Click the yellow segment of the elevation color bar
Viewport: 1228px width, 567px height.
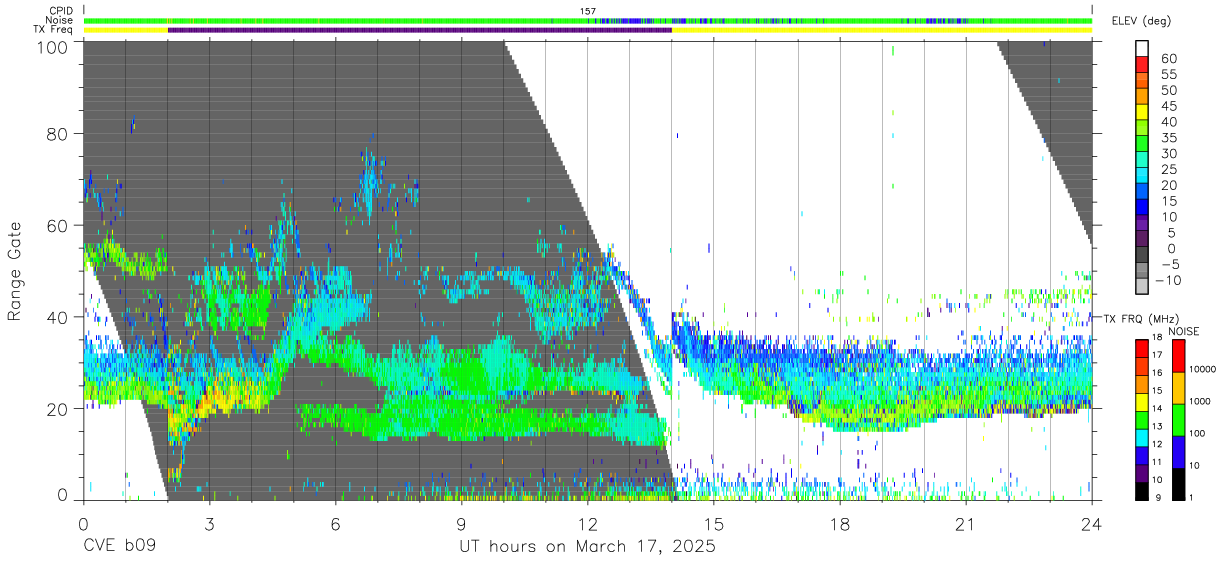point(1144,112)
